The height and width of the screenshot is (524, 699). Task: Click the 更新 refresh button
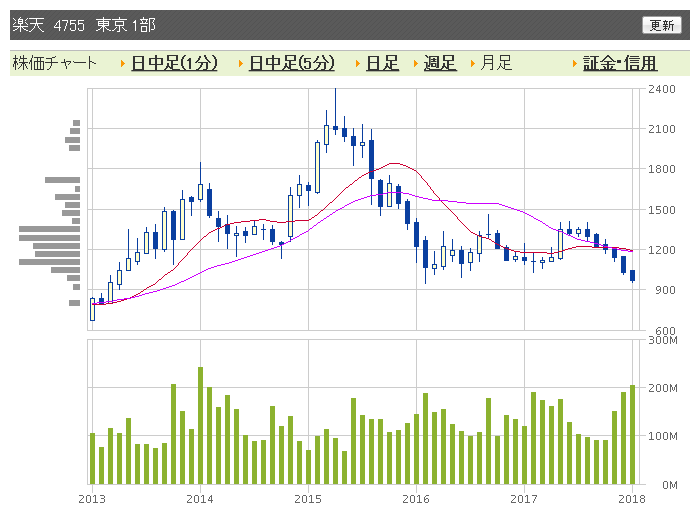662,25
